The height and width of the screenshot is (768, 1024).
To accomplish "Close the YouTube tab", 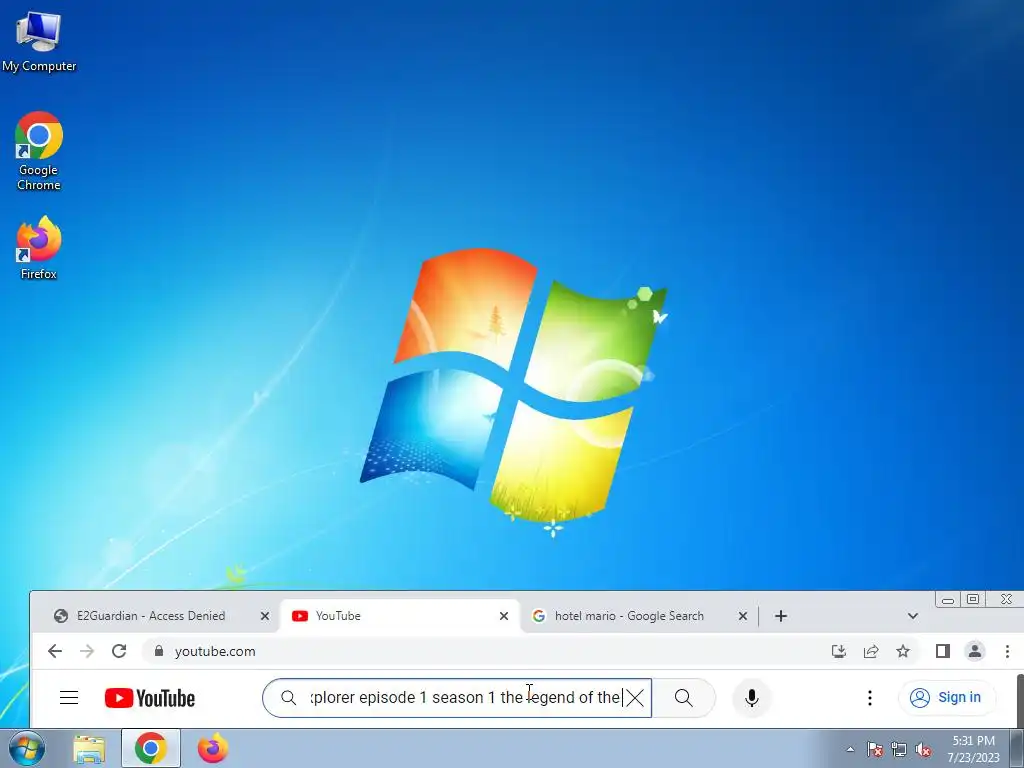I will click(504, 616).
